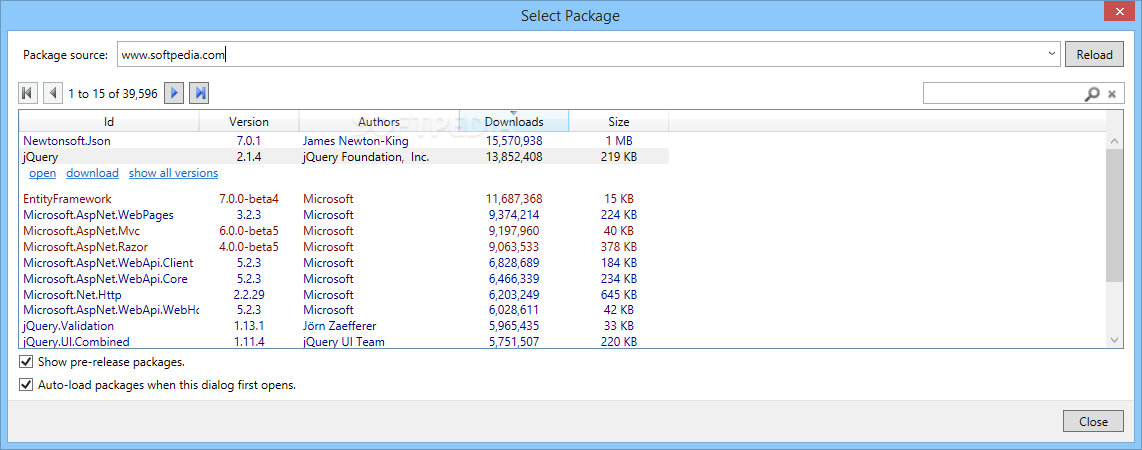
Task: Go to the next page of packages
Action: (x=174, y=93)
